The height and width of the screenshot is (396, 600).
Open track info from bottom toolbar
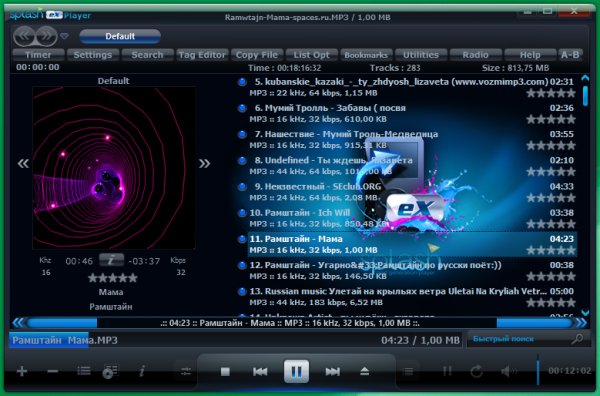pos(142,371)
